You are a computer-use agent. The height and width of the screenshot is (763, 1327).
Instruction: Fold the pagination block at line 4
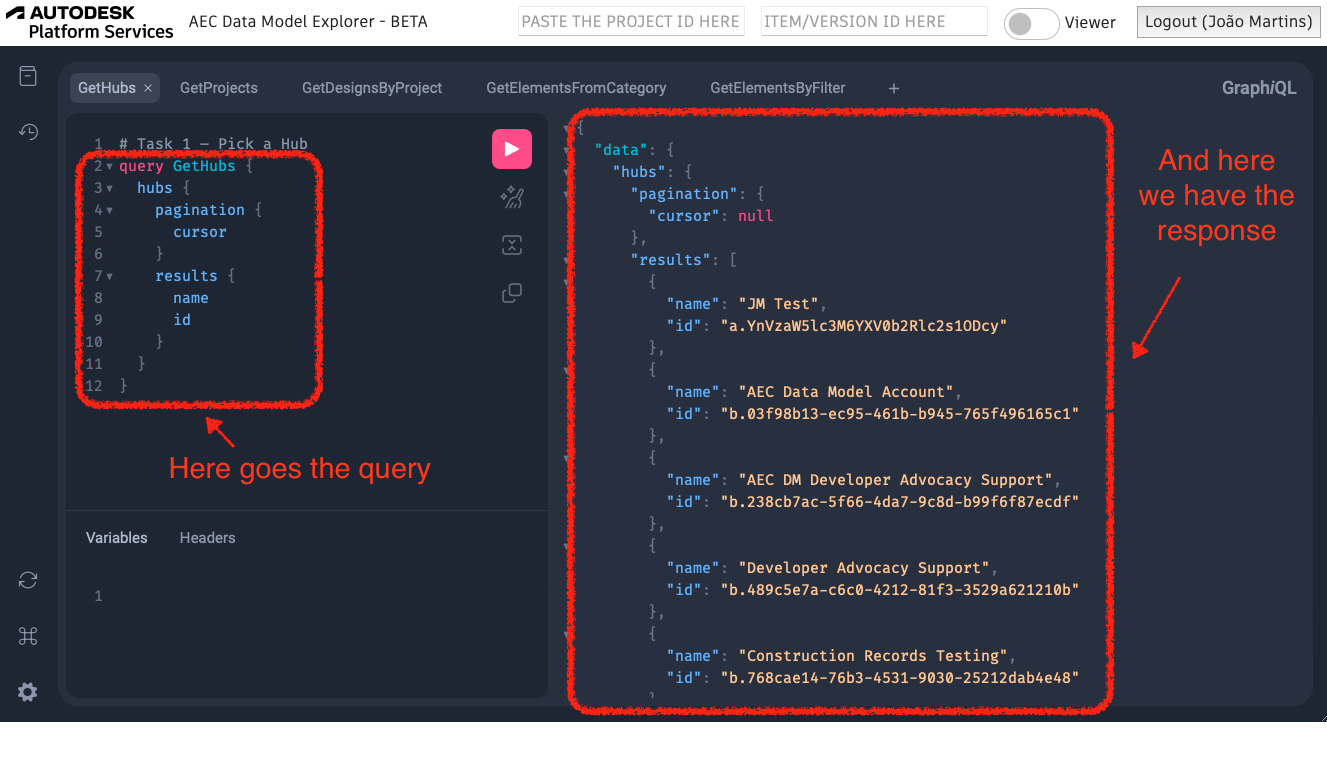(110, 210)
